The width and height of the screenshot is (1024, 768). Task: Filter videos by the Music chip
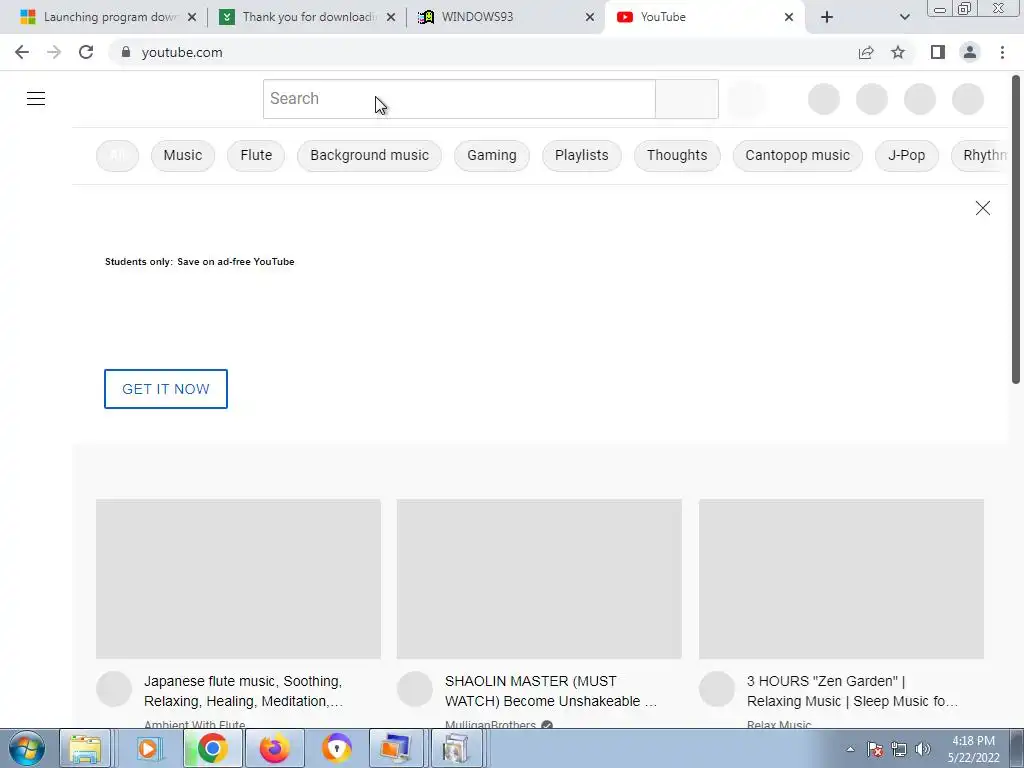tap(183, 155)
